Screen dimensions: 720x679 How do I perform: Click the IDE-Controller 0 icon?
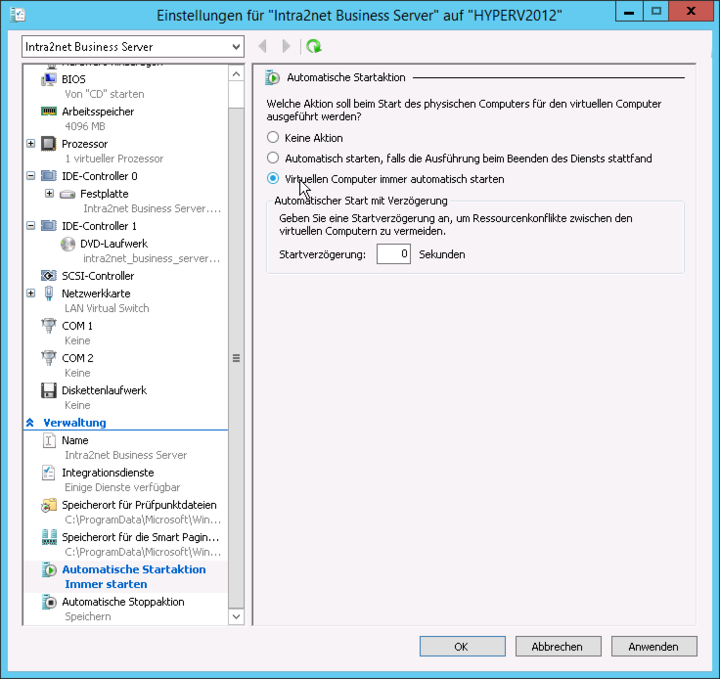pos(49,176)
